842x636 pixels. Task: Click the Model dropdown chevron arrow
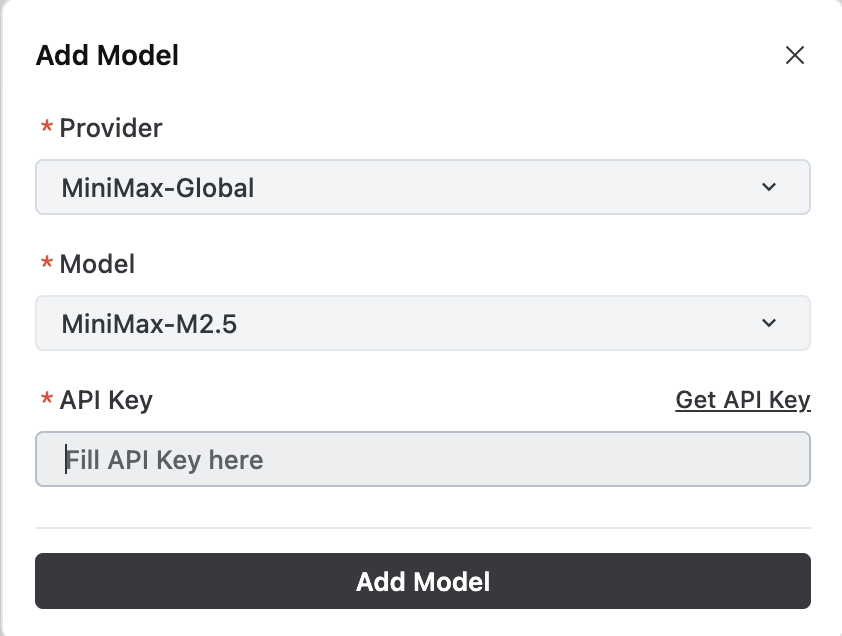(x=768, y=323)
